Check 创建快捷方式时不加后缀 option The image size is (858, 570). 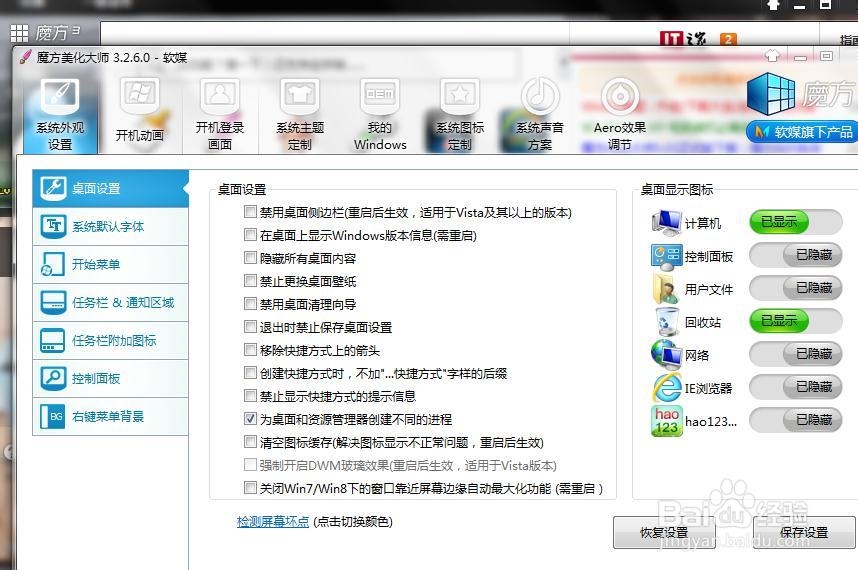tap(250, 373)
